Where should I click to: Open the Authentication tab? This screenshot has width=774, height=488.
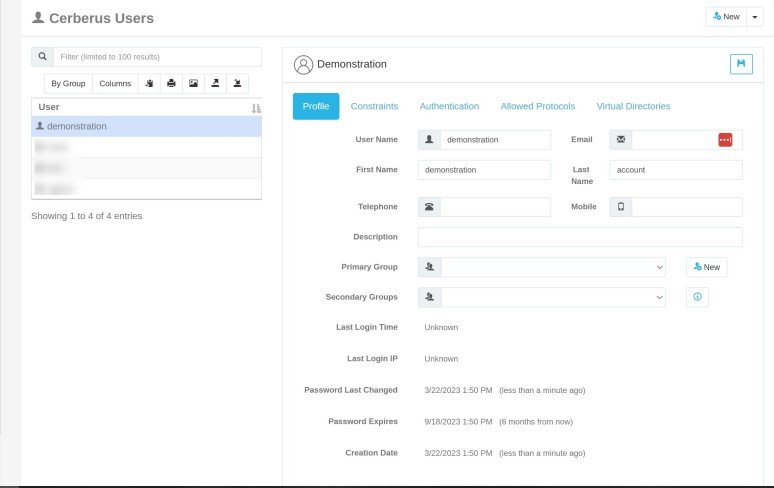(449, 106)
